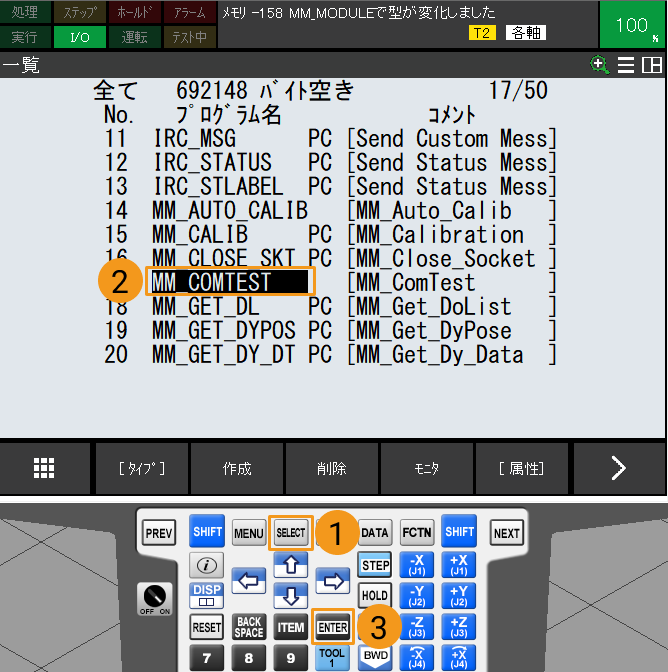Click the ENTER key
This screenshot has height=672, width=668.
point(333,627)
